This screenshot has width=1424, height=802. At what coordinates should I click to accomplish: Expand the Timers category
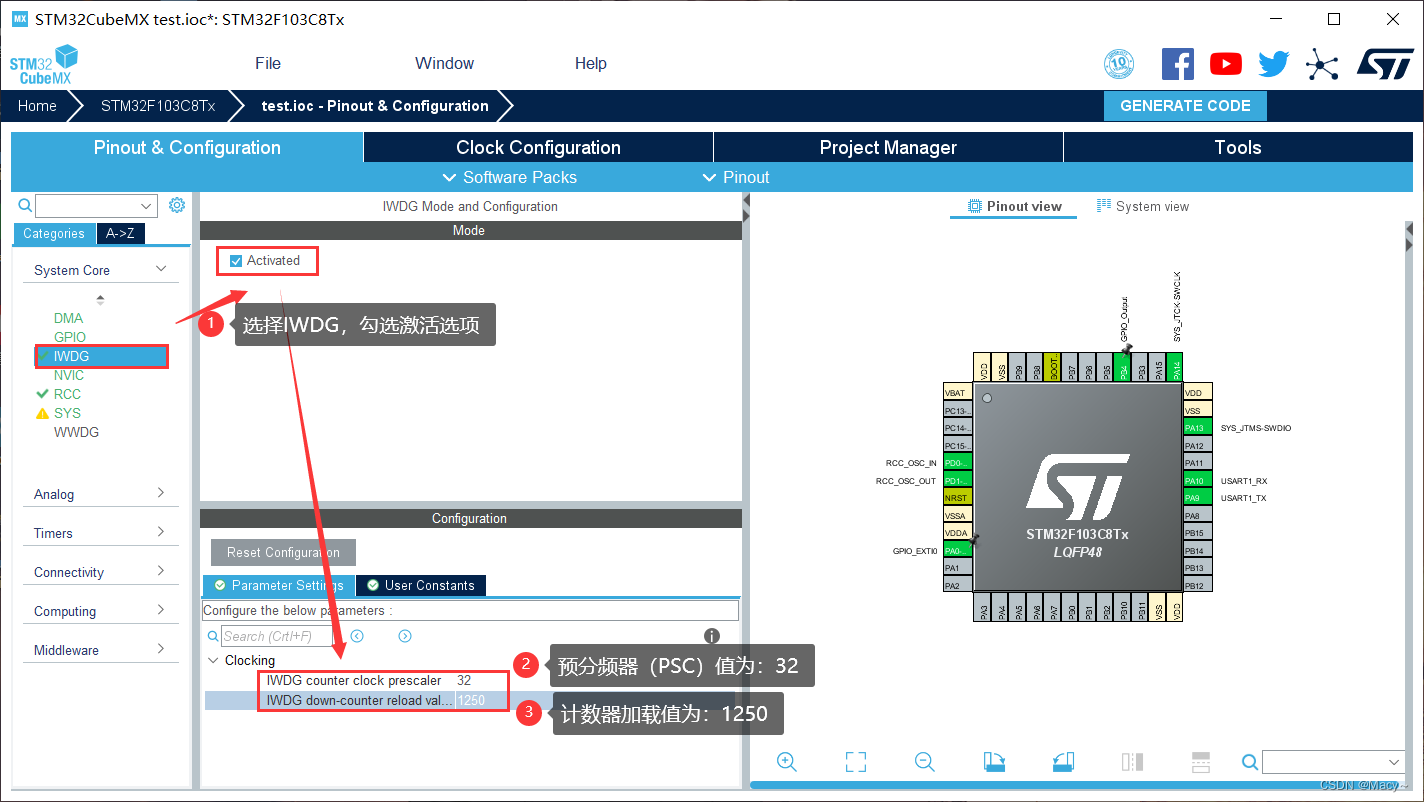tap(99, 533)
